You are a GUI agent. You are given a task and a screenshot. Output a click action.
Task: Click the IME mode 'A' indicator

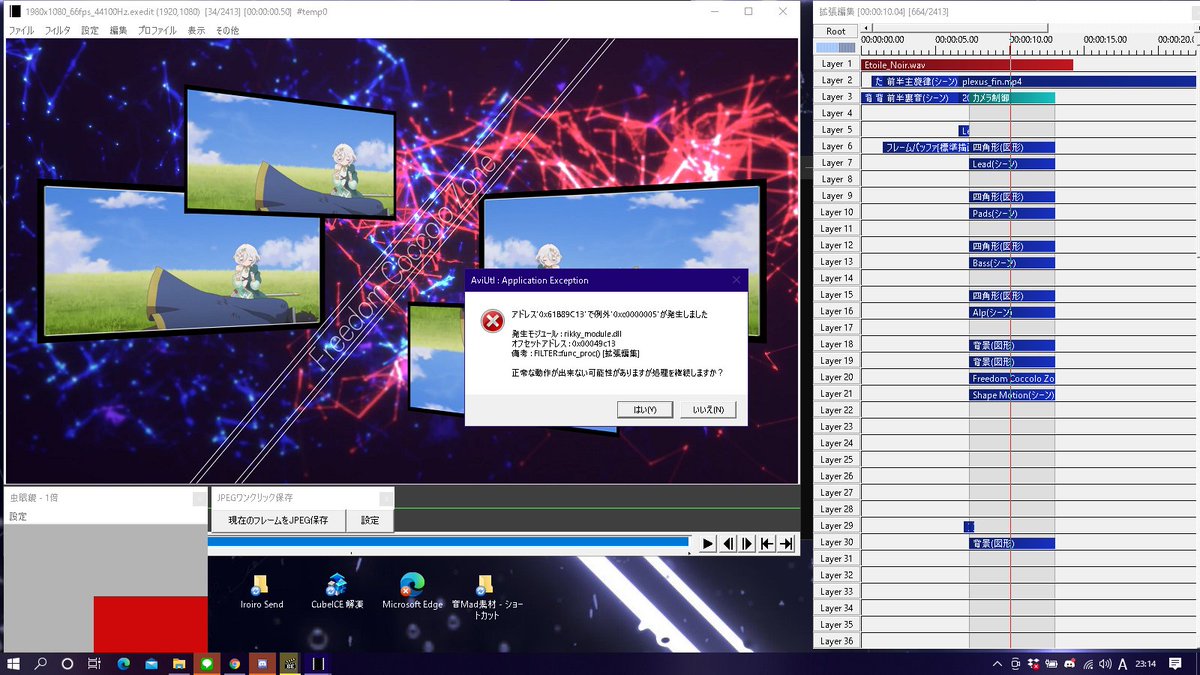(x=1123, y=663)
